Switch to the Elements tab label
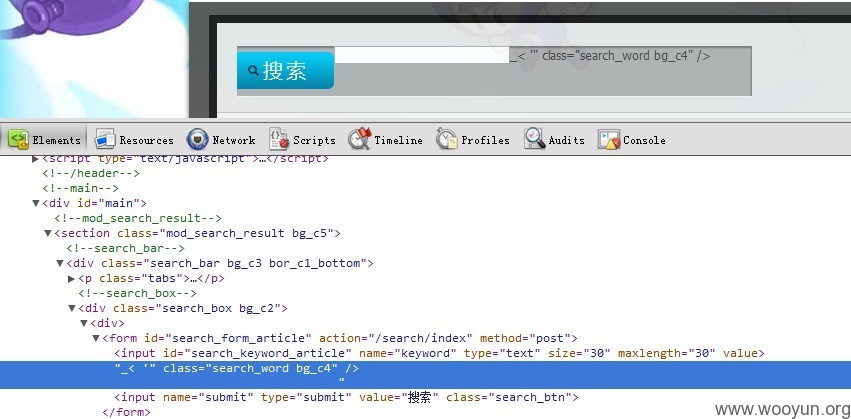Image resolution: width=851 pixels, height=419 pixels. [56, 141]
